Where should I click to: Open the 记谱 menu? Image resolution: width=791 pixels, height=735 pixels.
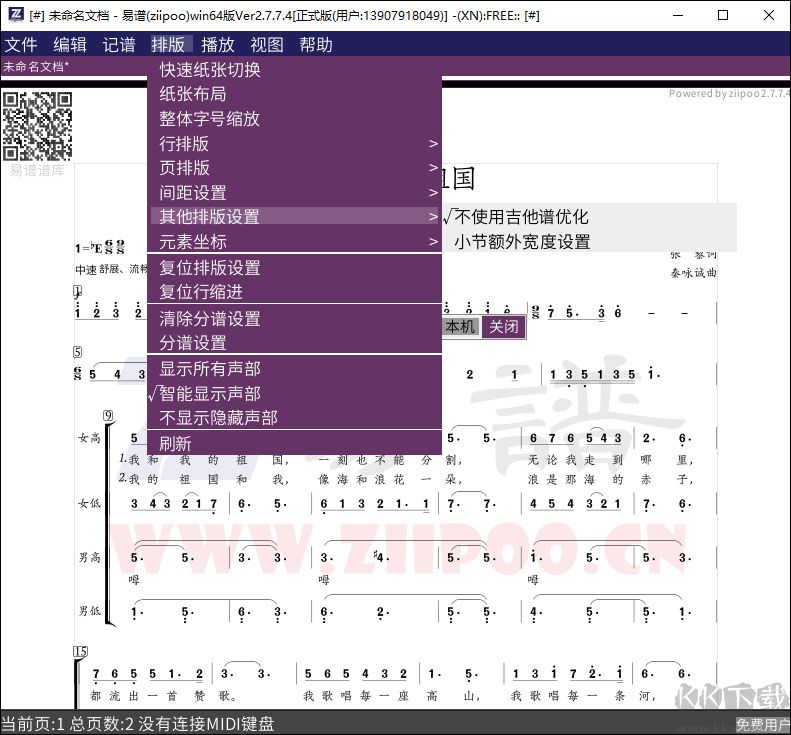point(119,45)
